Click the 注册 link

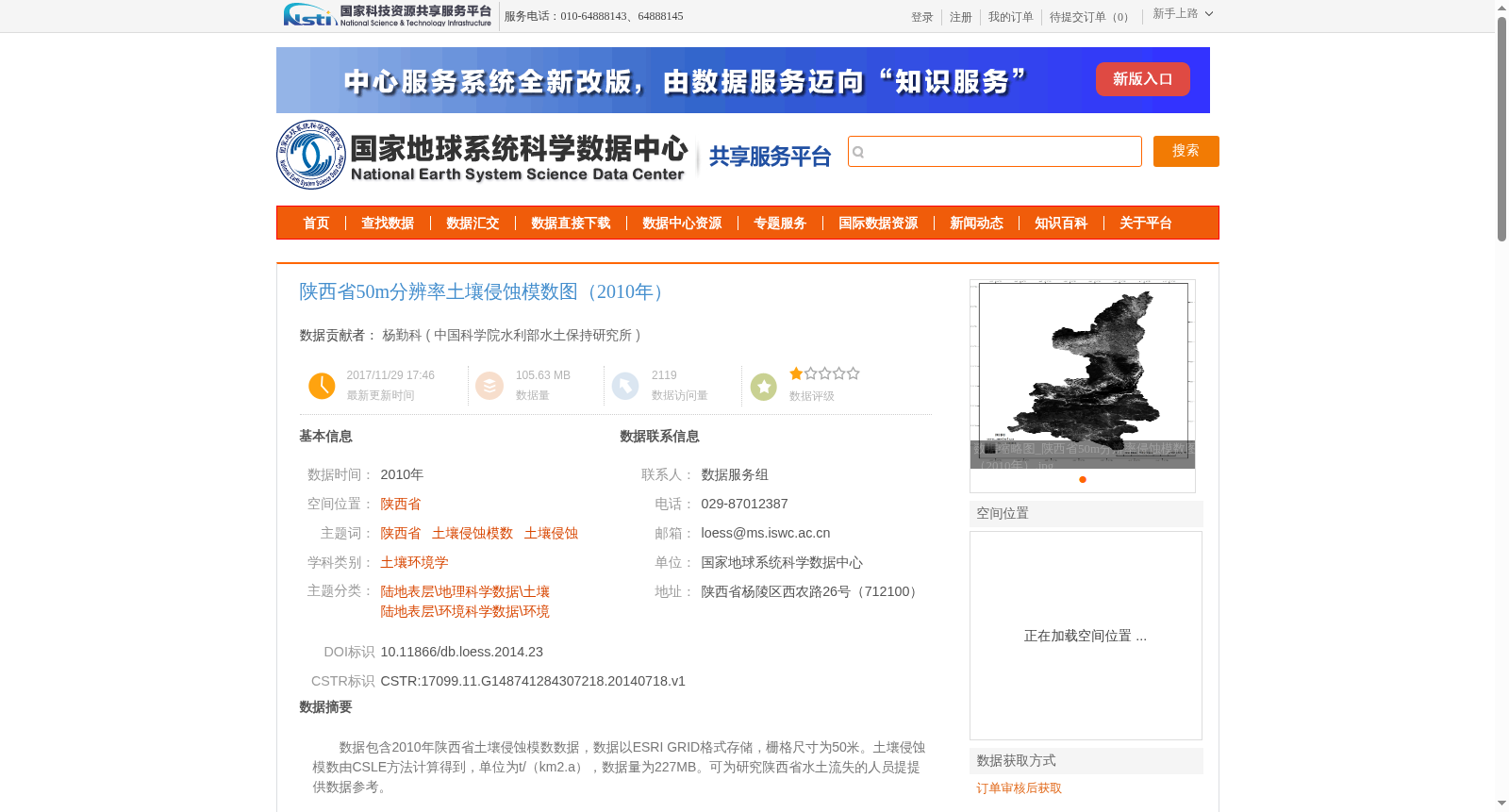click(960, 17)
